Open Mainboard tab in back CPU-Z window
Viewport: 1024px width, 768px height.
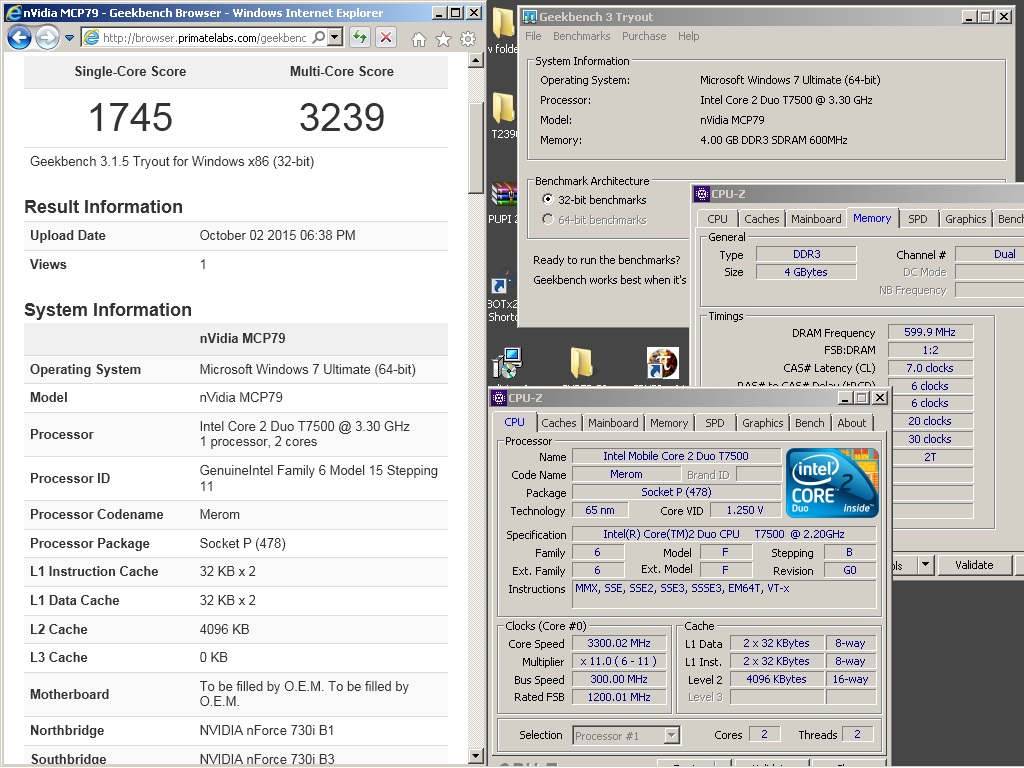(x=816, y=219)
